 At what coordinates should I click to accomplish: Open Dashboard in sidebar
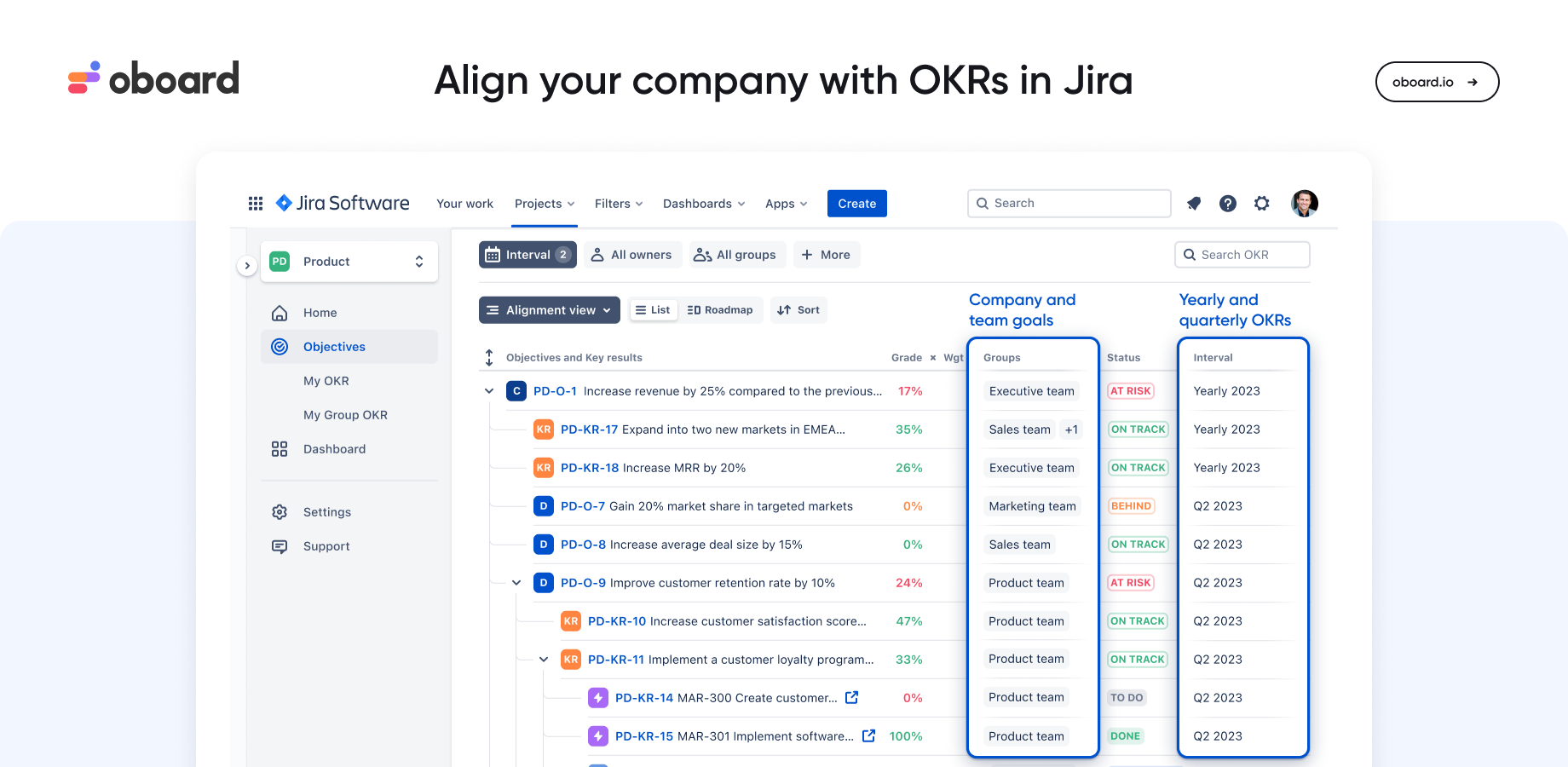(x=349, y=449)
